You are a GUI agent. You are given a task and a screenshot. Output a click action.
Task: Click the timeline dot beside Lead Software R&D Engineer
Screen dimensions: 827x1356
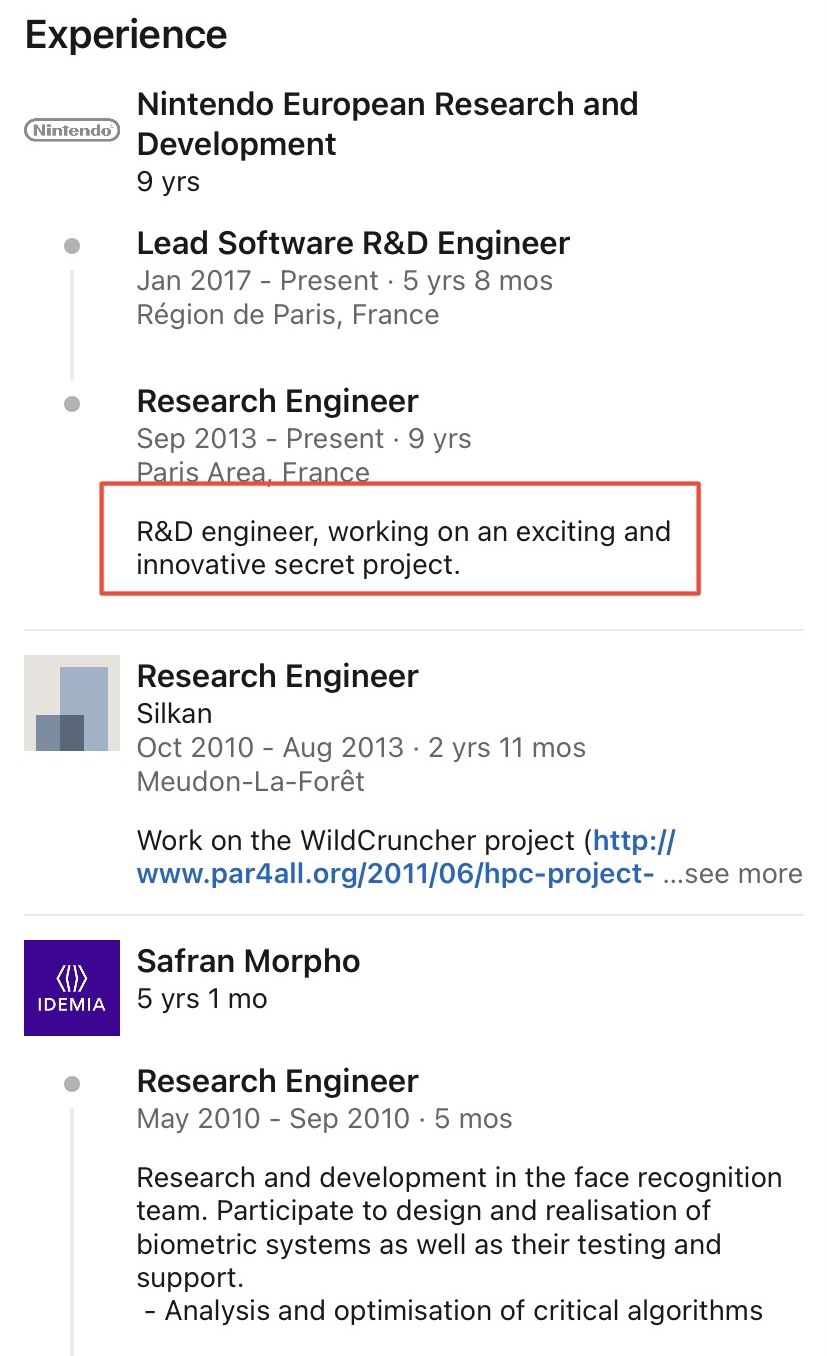click(x=72, y=245)
